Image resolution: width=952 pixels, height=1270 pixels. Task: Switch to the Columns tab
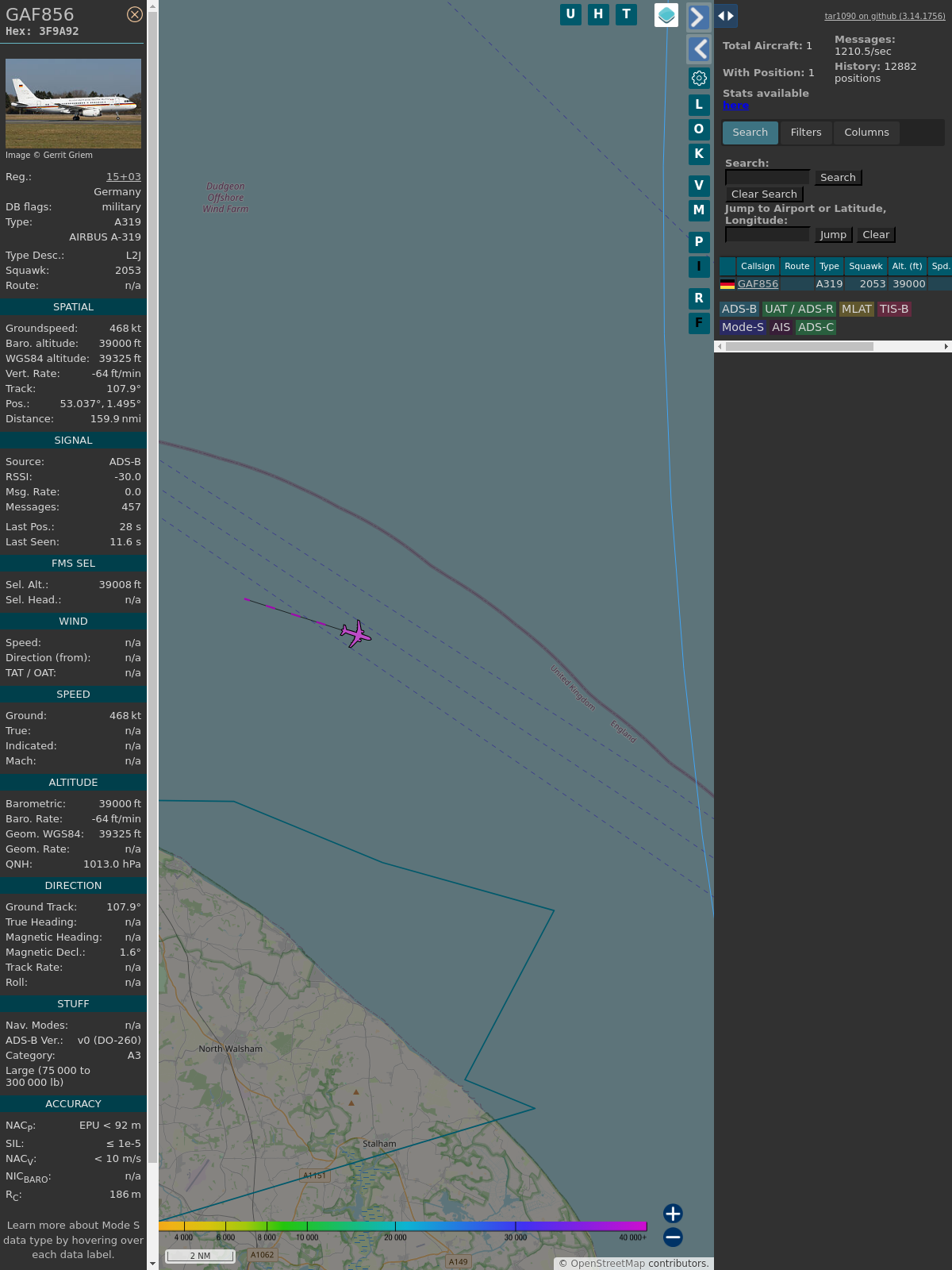point(866,133)
